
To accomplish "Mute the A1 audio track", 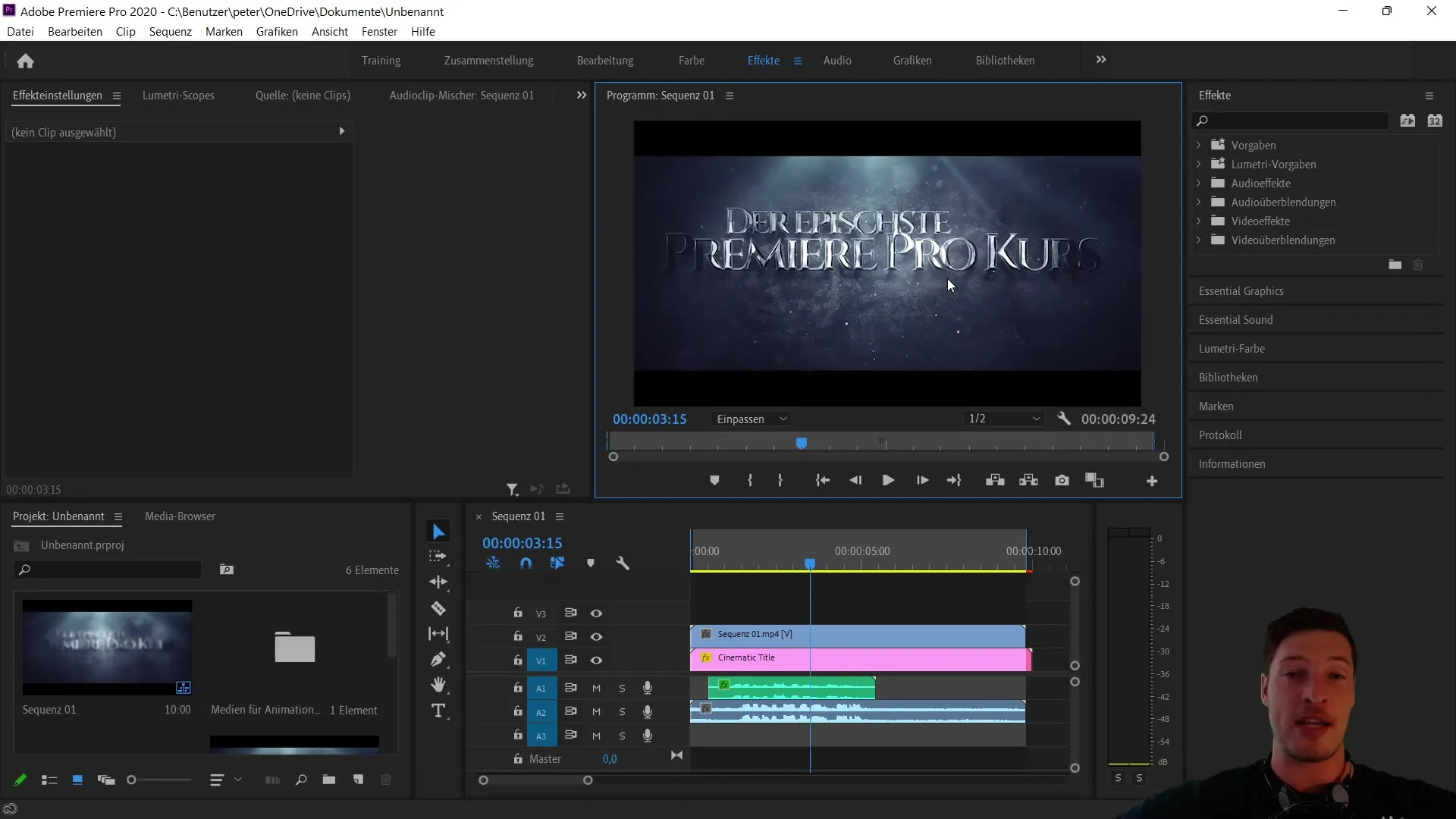I will click(596, 687).
